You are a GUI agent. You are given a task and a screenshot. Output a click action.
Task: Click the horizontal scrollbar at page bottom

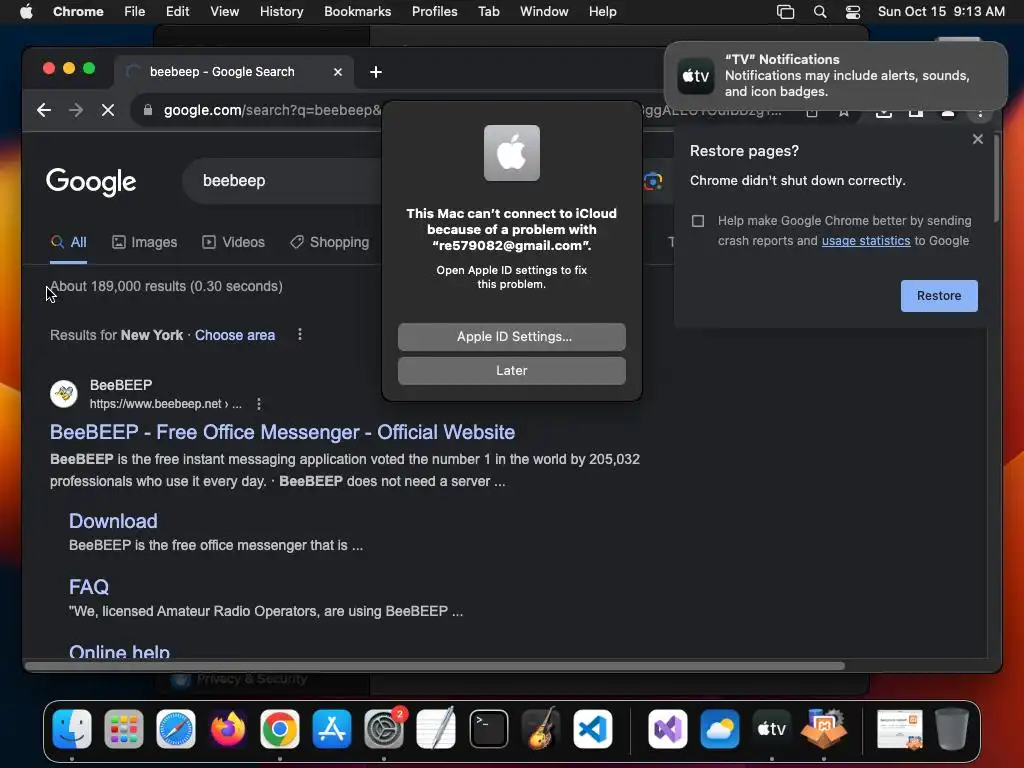pyautogui.click(x=435, y=666)
